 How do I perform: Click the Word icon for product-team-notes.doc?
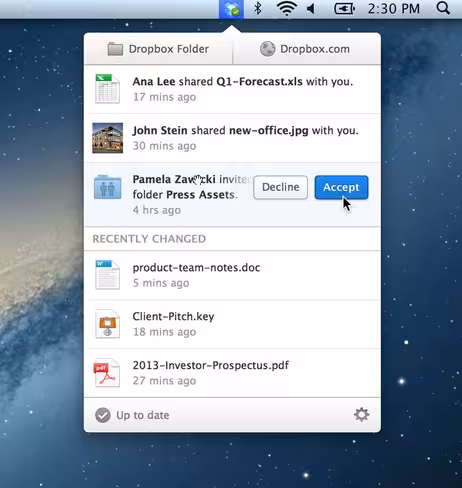coord(107,275)
